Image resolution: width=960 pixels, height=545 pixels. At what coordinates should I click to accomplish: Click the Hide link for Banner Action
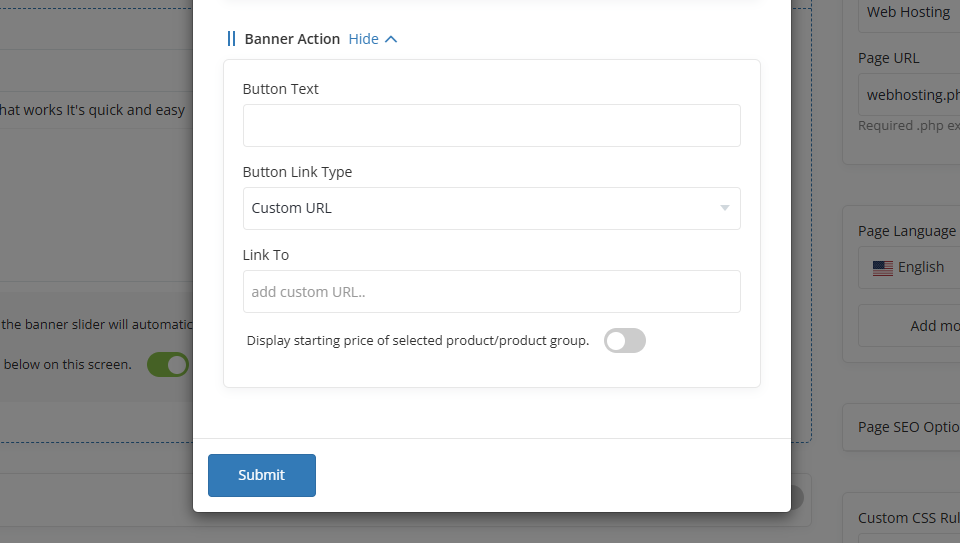[x=363, y=39]
